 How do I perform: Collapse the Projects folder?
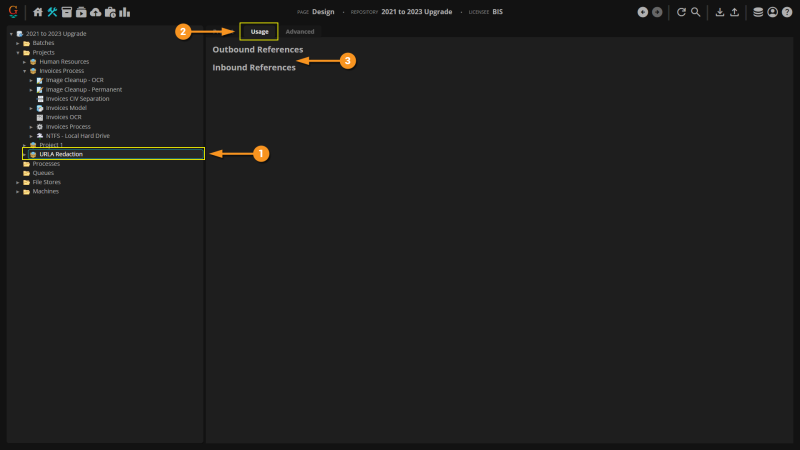tap(18, 53)
